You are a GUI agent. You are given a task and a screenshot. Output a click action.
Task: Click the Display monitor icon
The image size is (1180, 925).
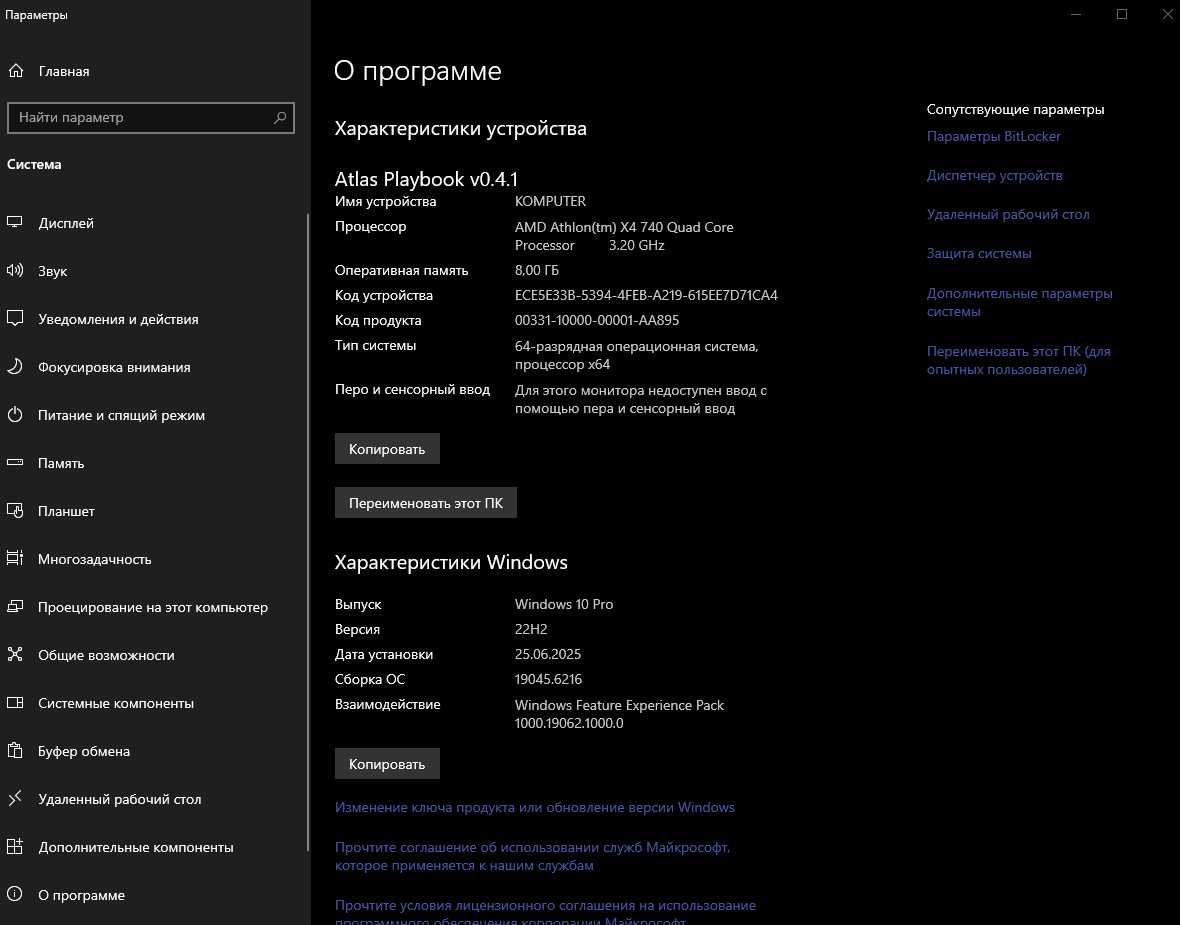[x=15, y=223]
